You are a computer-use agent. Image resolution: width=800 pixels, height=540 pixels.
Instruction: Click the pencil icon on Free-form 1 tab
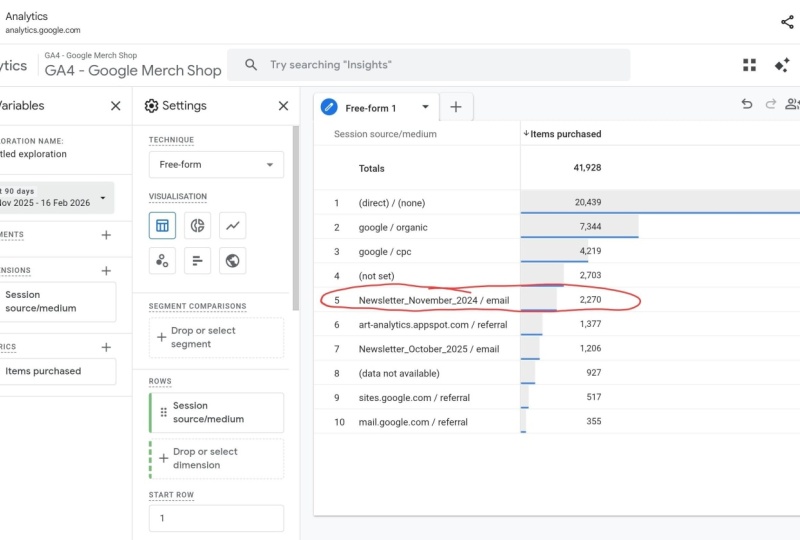pyautogui.click(x=329, y=107)
